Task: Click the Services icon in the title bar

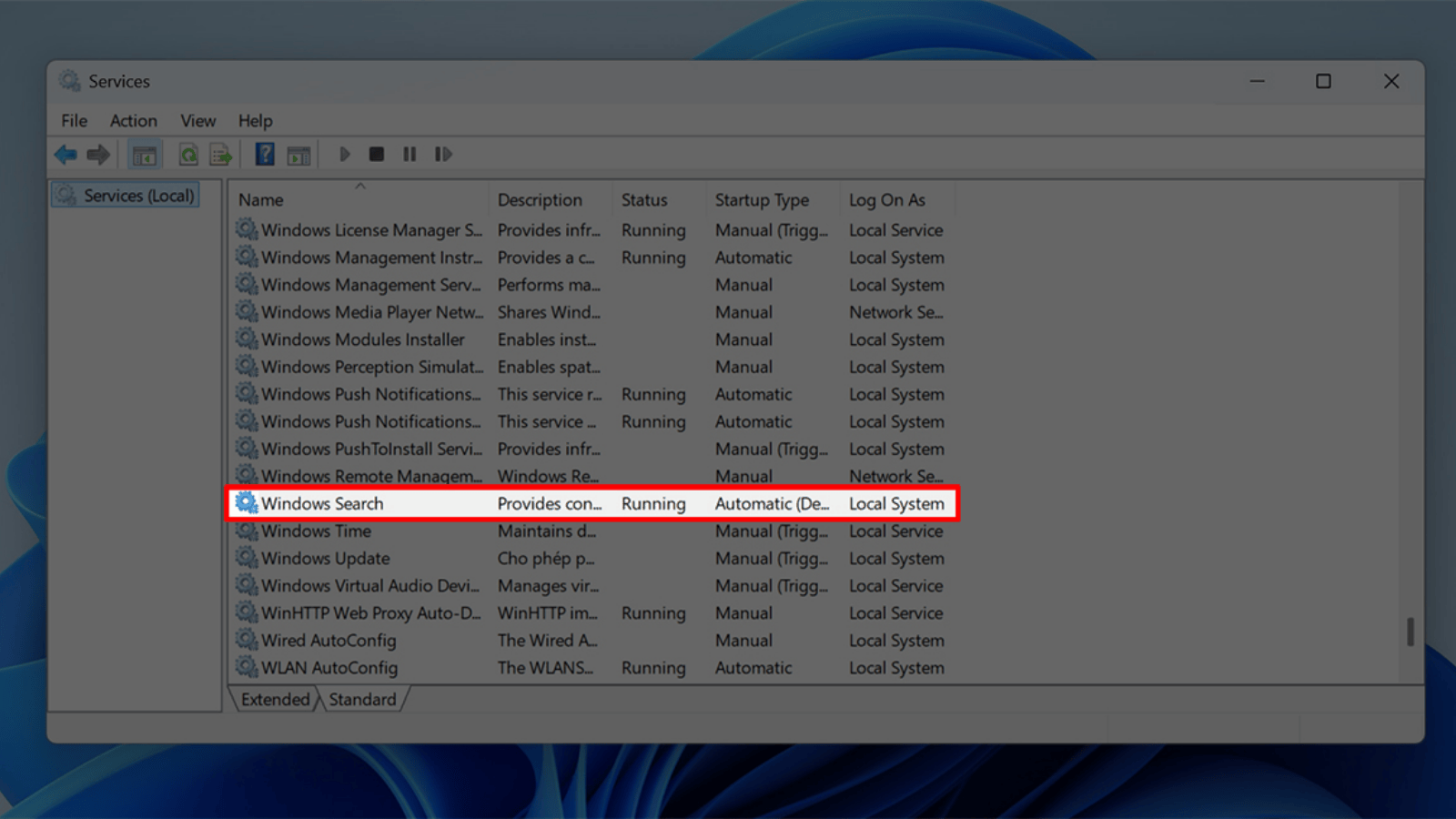Action: pyautogui.click(x=70, y=81)
